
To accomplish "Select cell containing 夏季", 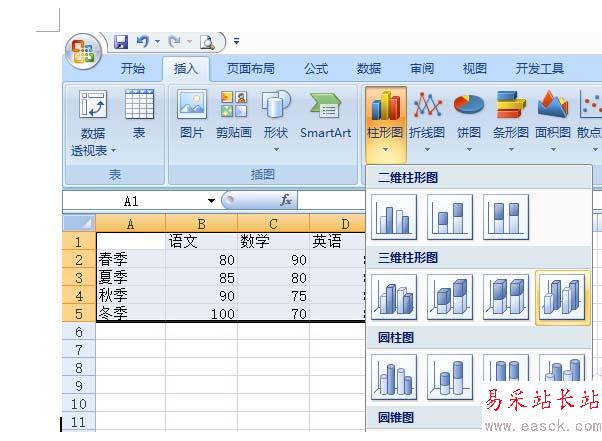I will [x=131, y=277].
